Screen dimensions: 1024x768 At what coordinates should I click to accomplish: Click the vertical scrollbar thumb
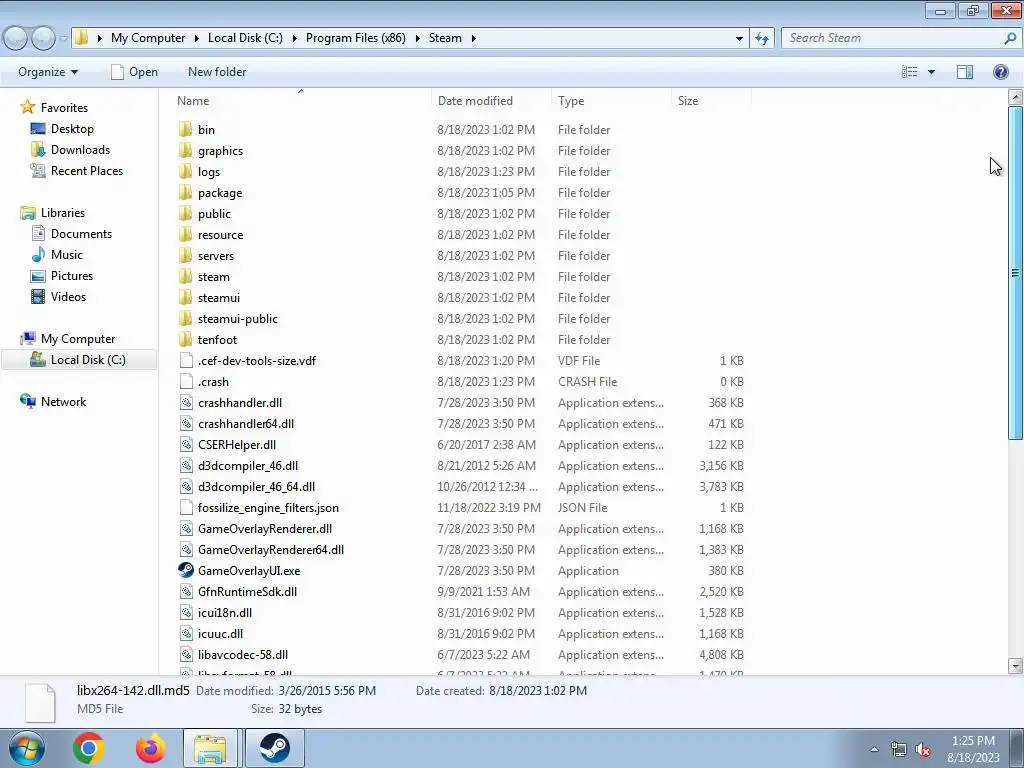click(1015, 272)
